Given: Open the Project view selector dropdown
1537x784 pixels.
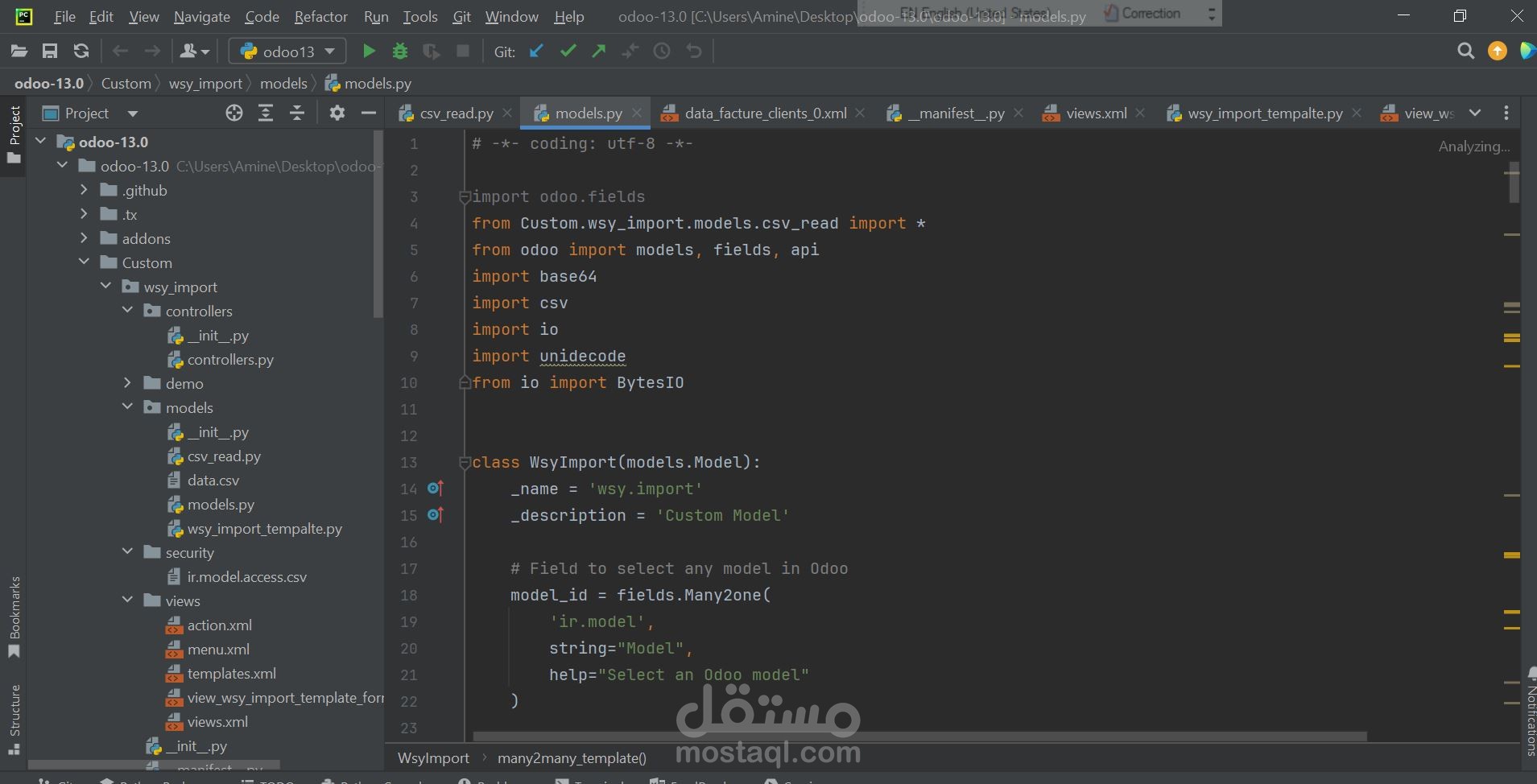Looking at the screenshot, I should [x=133, y=113].
